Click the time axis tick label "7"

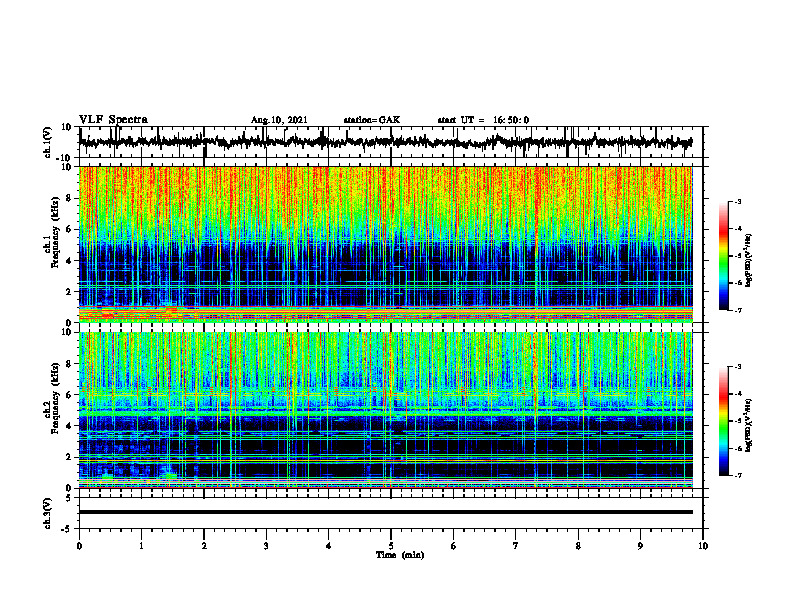click(516, 546)
